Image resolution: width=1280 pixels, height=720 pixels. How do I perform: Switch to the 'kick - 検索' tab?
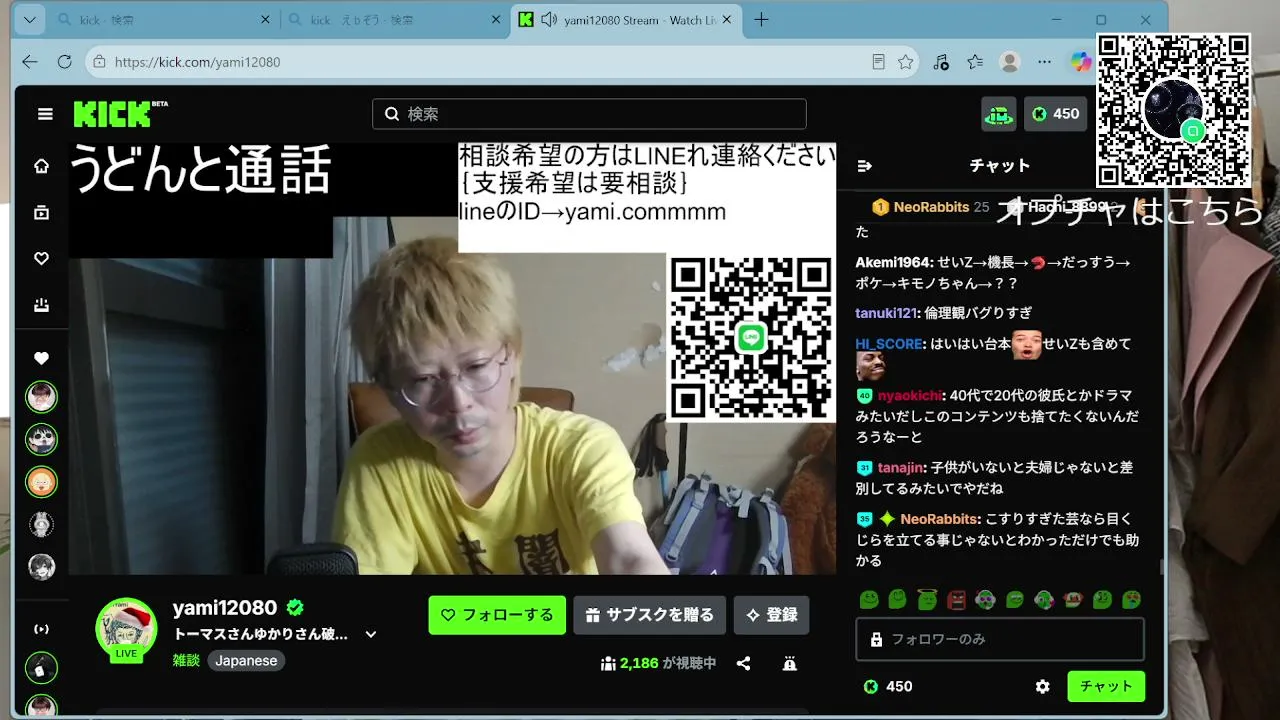point(164,20)
